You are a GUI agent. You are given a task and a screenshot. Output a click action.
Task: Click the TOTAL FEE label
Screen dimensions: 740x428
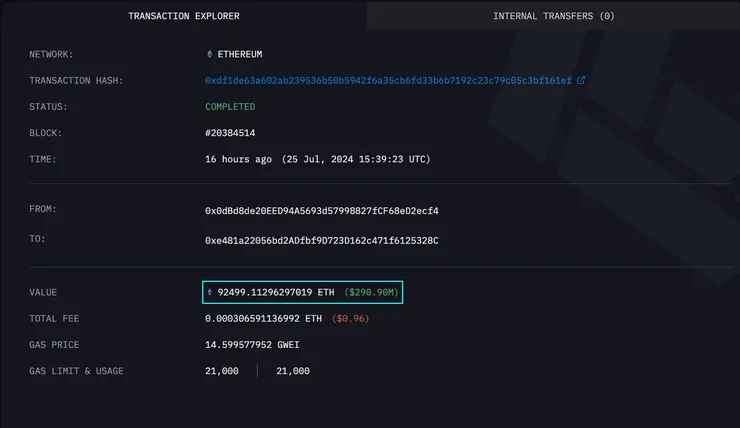54,319
